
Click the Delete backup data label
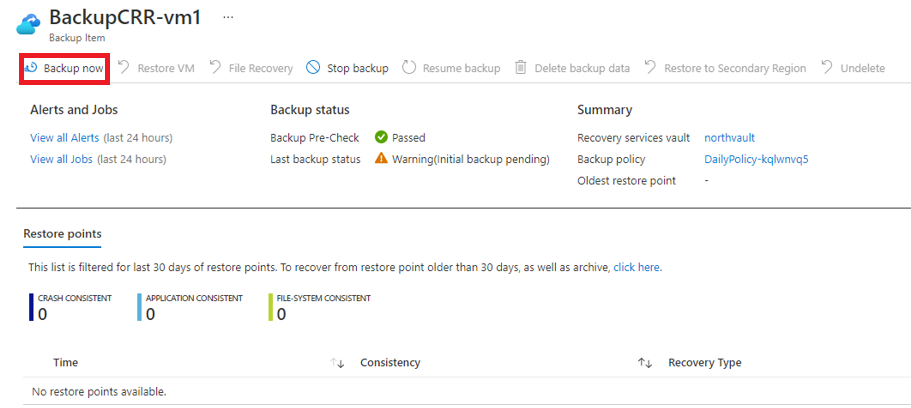[x=582, y=68]
